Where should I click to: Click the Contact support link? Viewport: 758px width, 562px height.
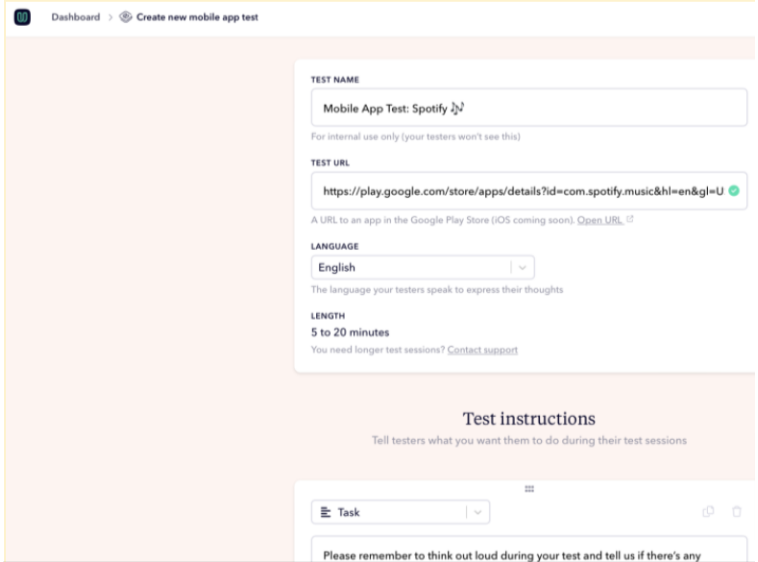point(482,349)
